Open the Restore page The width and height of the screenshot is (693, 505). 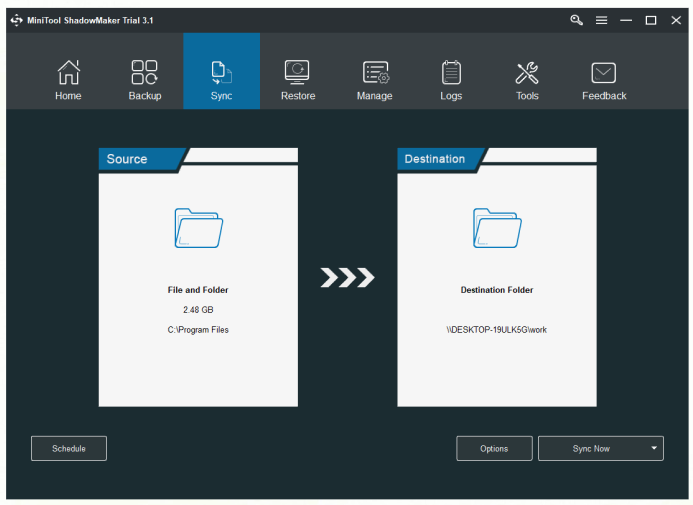(297, 73)
